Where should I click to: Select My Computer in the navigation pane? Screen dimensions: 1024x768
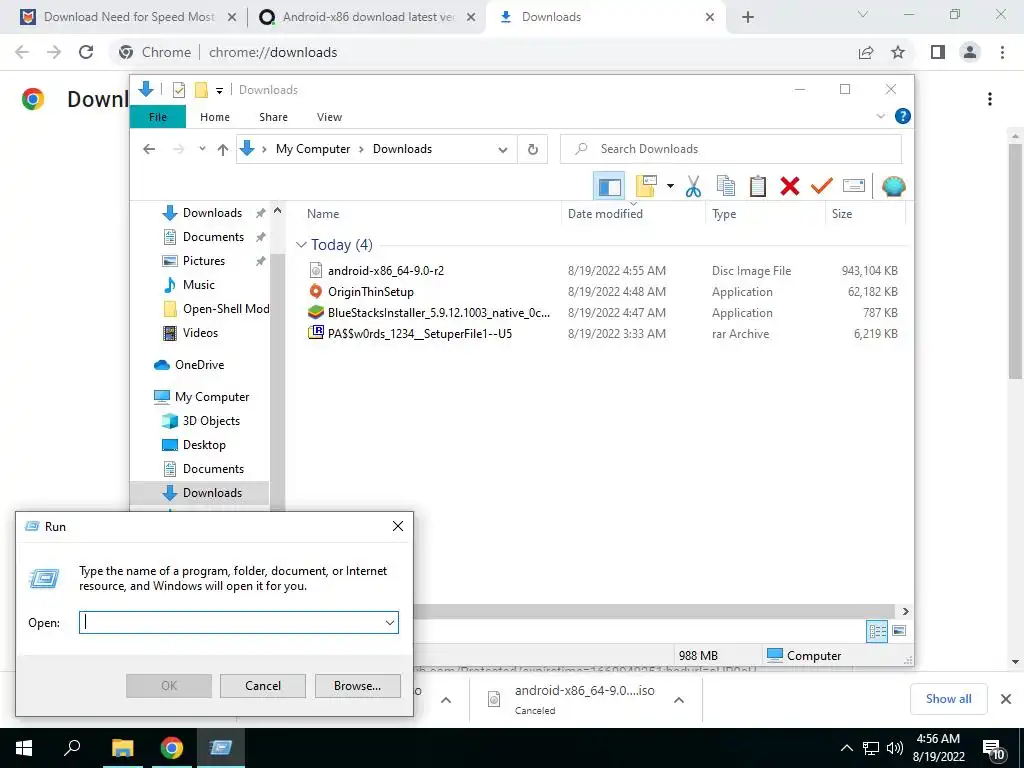[x=212, y=397]
